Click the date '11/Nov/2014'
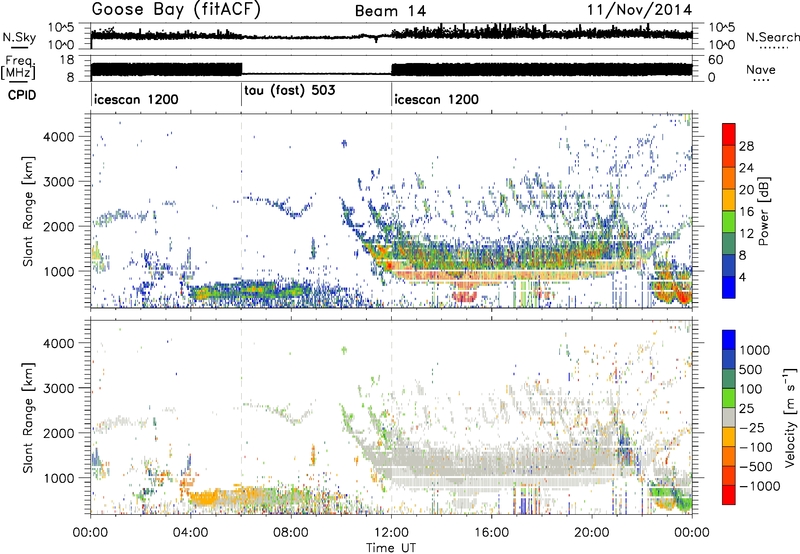The image size is (800, 554). coord(639,10)
